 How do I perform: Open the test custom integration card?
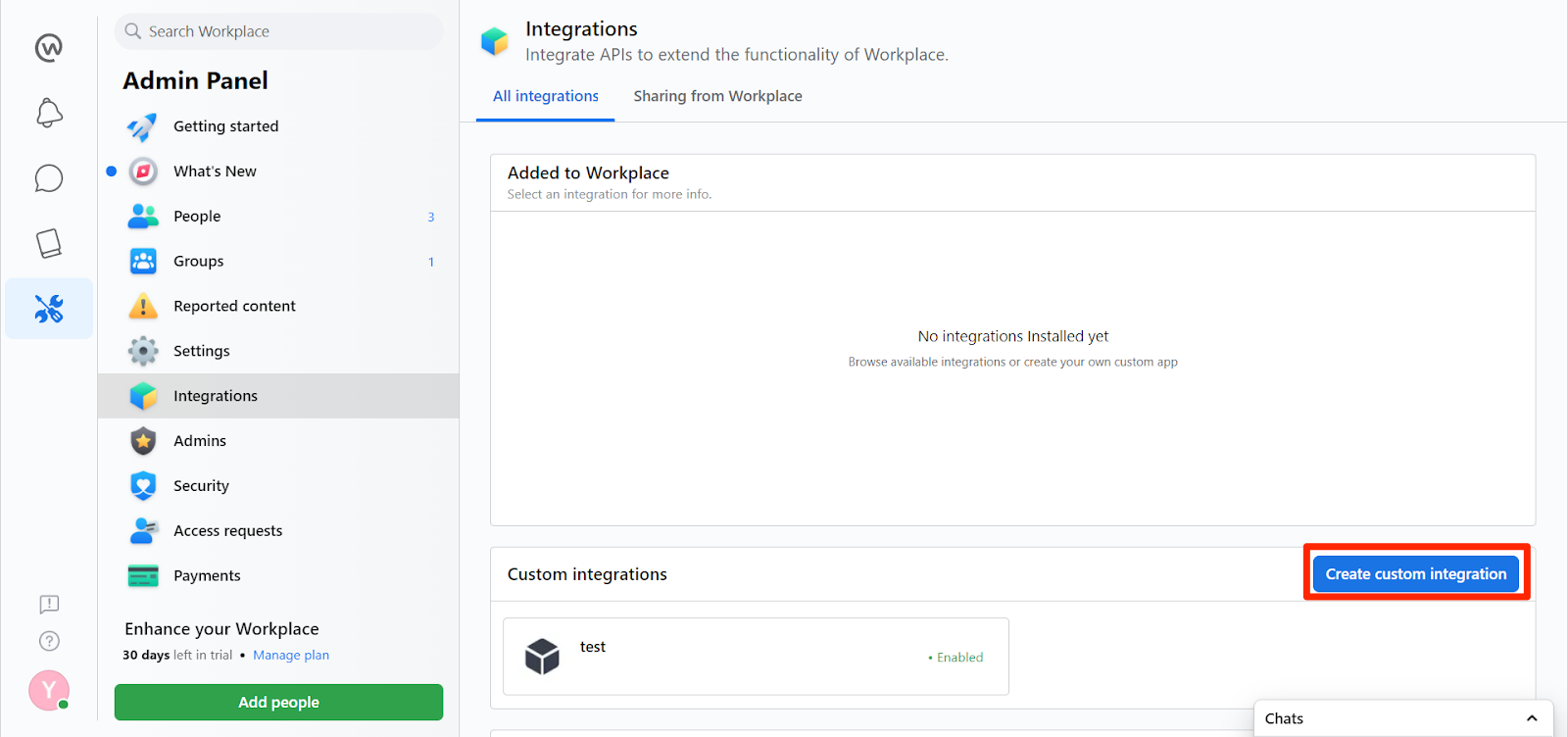point(755,657)
